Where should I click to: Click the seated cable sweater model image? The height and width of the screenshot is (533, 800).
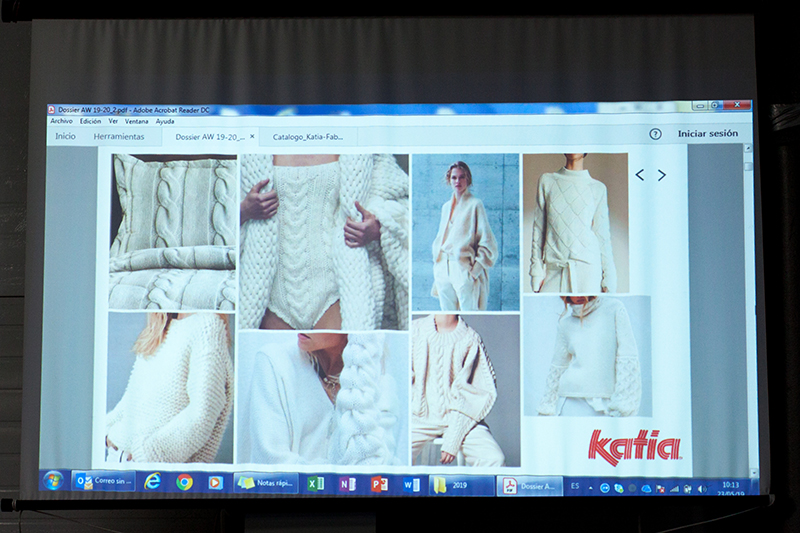(466, 391)
